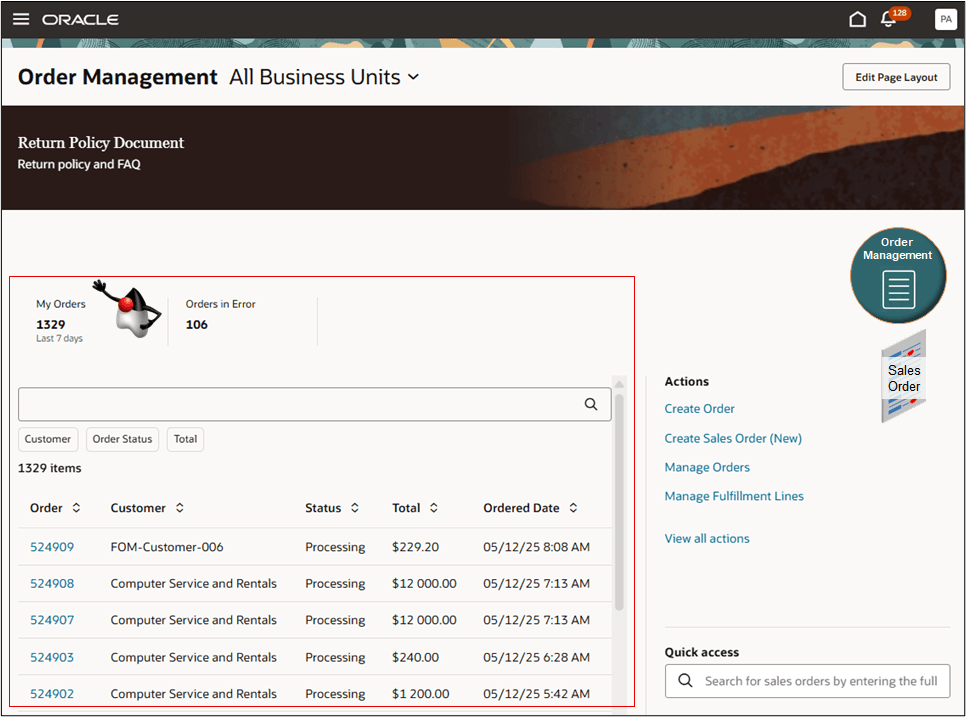Click the orders search input field
The width and height of the screenshot is (966, 718).
click(315, 404)
